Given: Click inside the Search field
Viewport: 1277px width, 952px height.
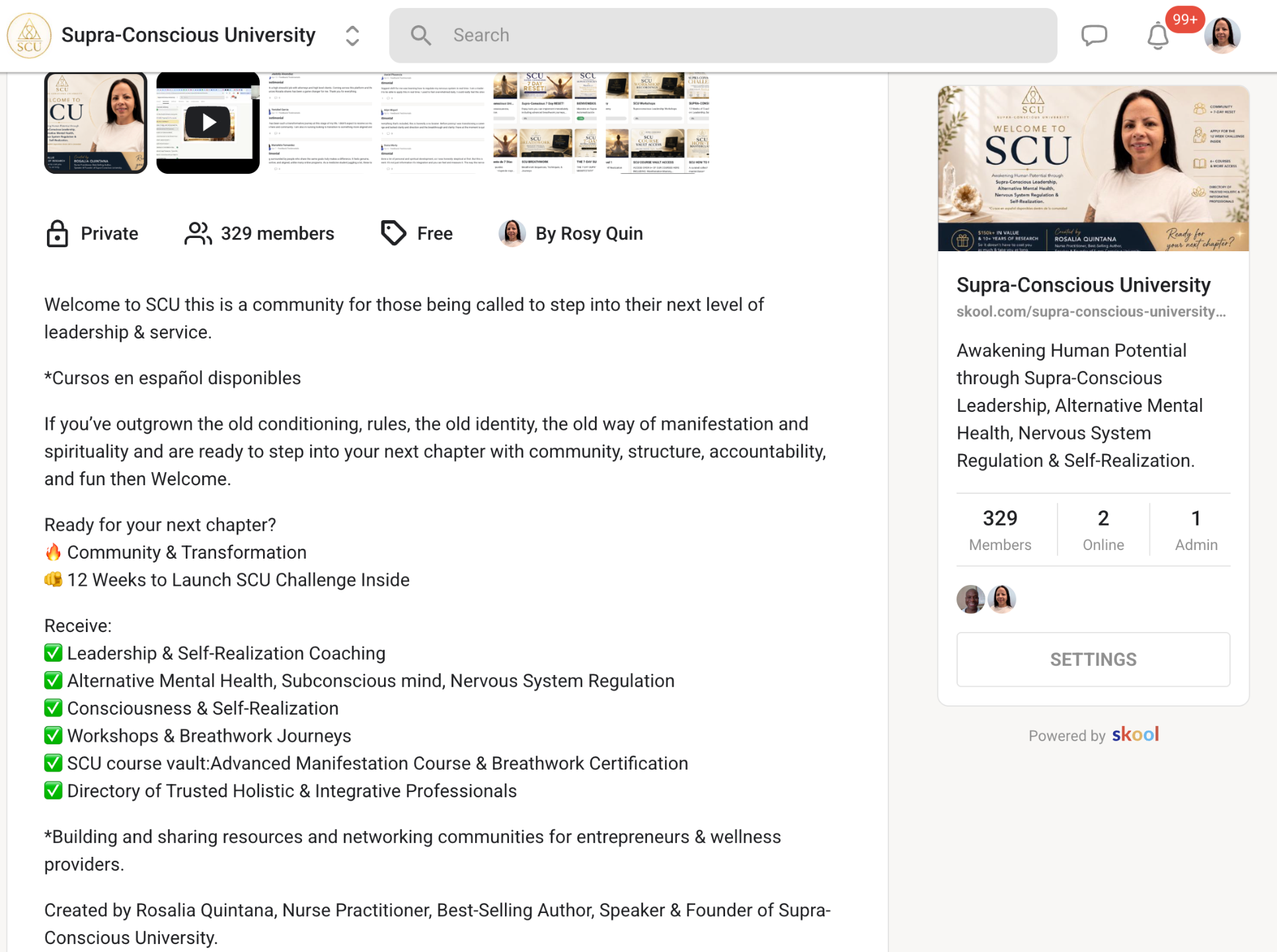Looking at the screenshot, I should [723, 35].
